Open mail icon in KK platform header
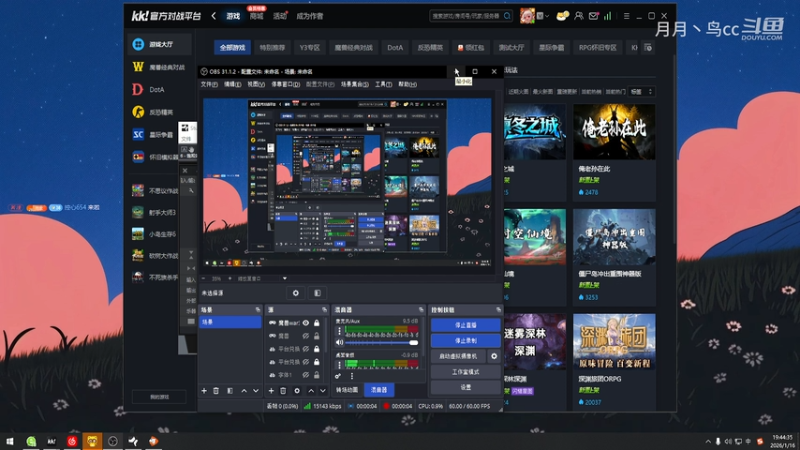This screenshot has height=450, width=800. 593,16
